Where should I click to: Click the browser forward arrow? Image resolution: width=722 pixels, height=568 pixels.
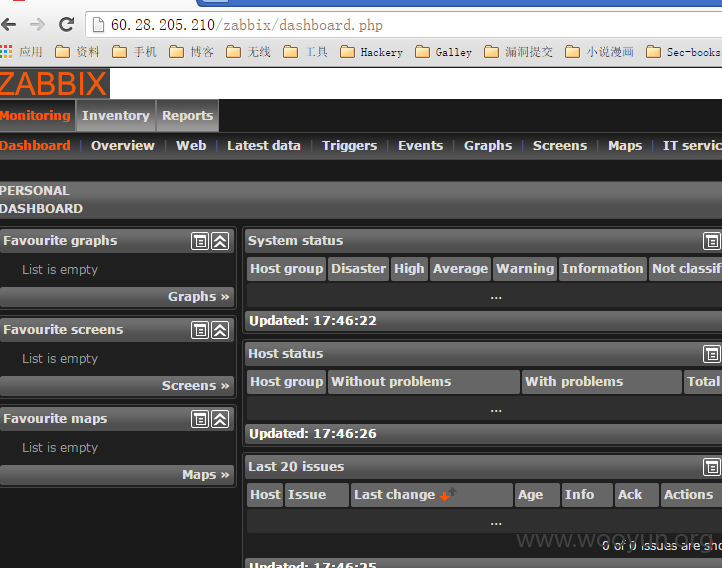pos(37,24)
